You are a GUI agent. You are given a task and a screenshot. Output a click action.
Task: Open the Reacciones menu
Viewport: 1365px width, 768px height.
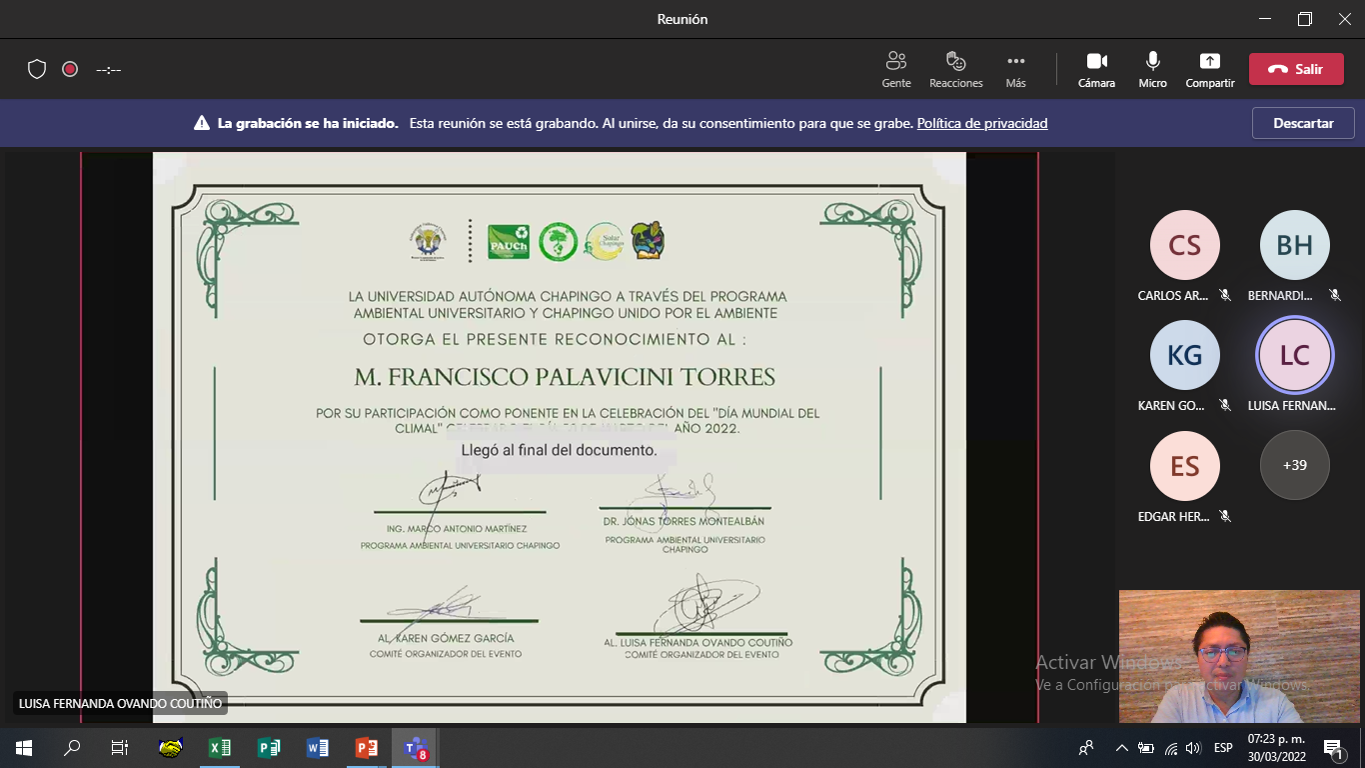tap(956, 69)
